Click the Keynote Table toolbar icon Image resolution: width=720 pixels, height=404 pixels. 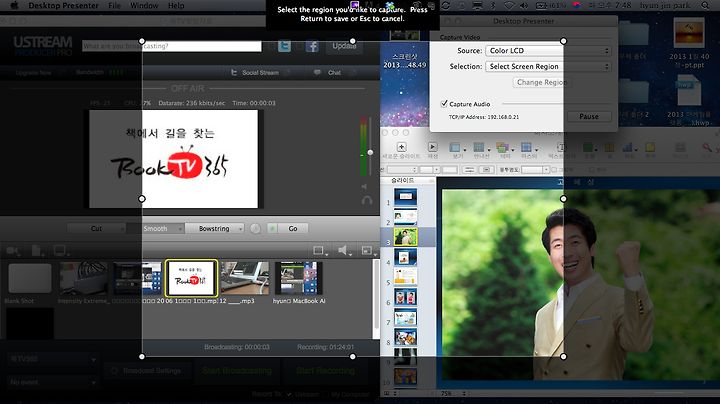click(x=610, y=147)
